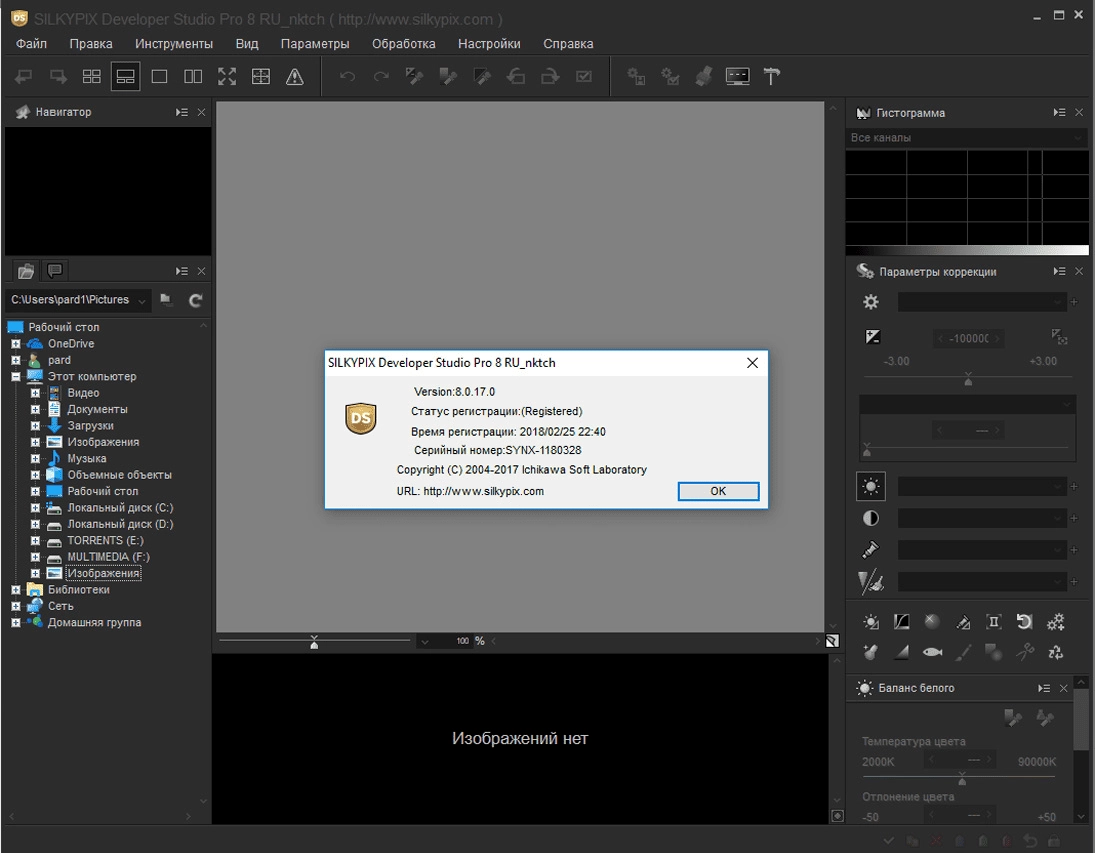Select the white balance sun icon
Viewport: 1095px width, 853px height.
click(x=871, y=486)
